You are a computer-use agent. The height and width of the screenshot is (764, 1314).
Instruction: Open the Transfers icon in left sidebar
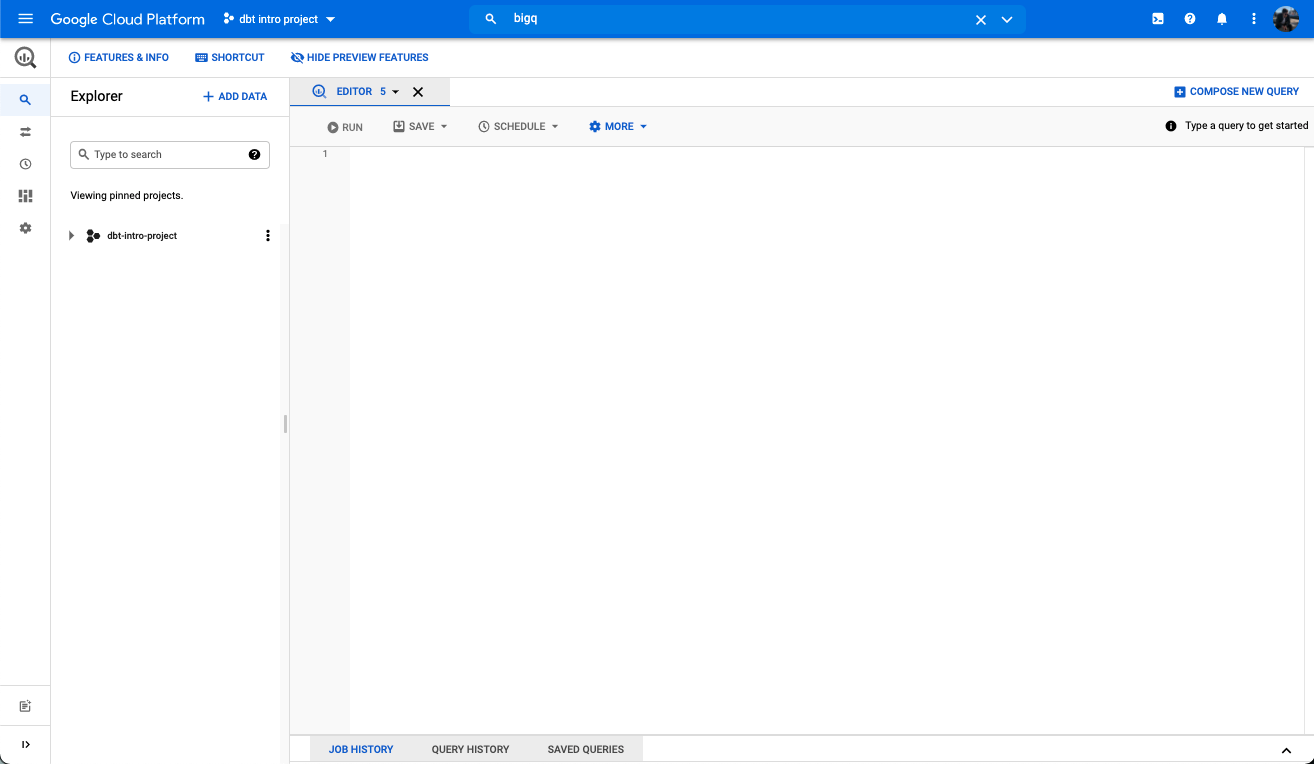click(x=25, y=132)
